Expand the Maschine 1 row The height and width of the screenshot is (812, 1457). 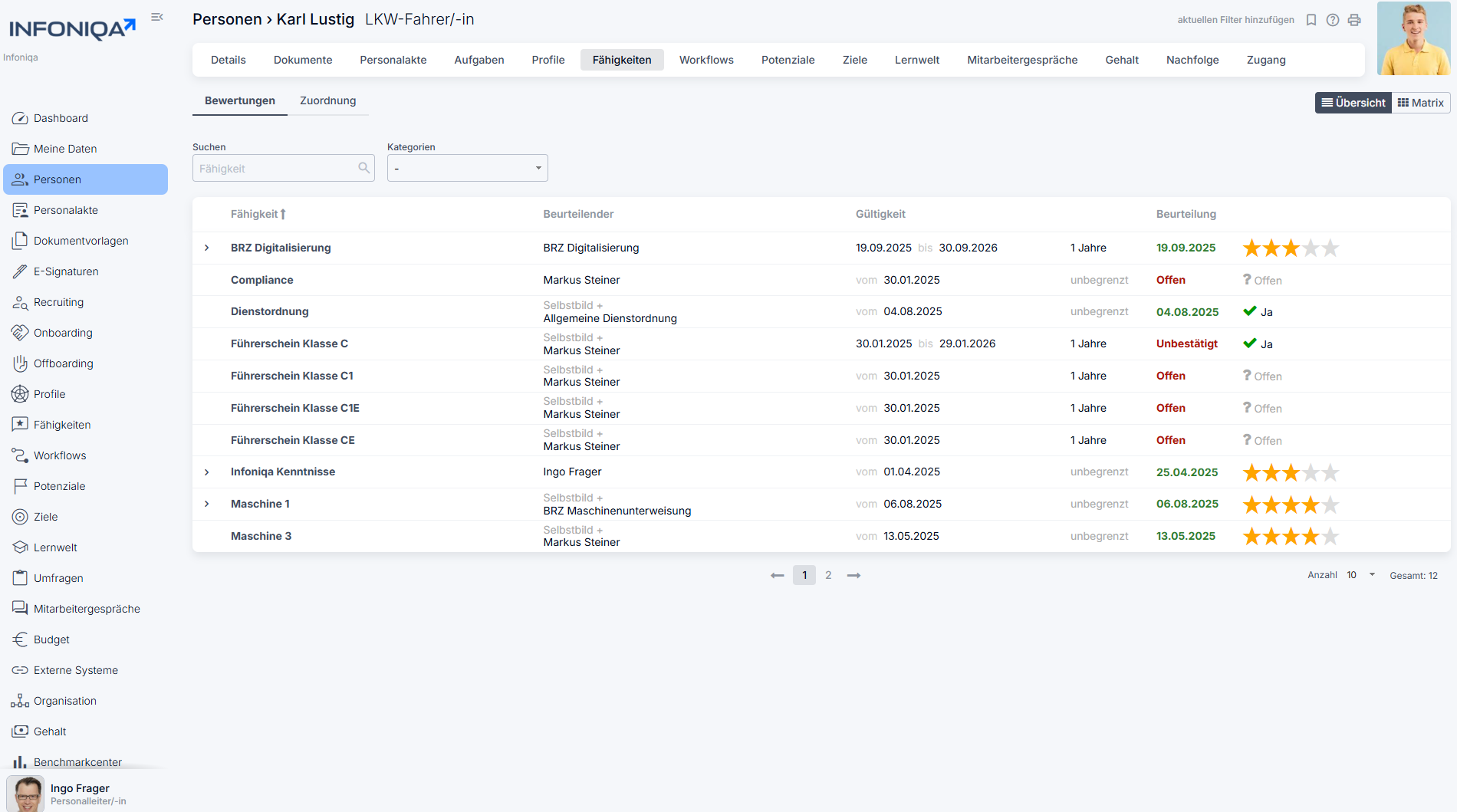207,504
